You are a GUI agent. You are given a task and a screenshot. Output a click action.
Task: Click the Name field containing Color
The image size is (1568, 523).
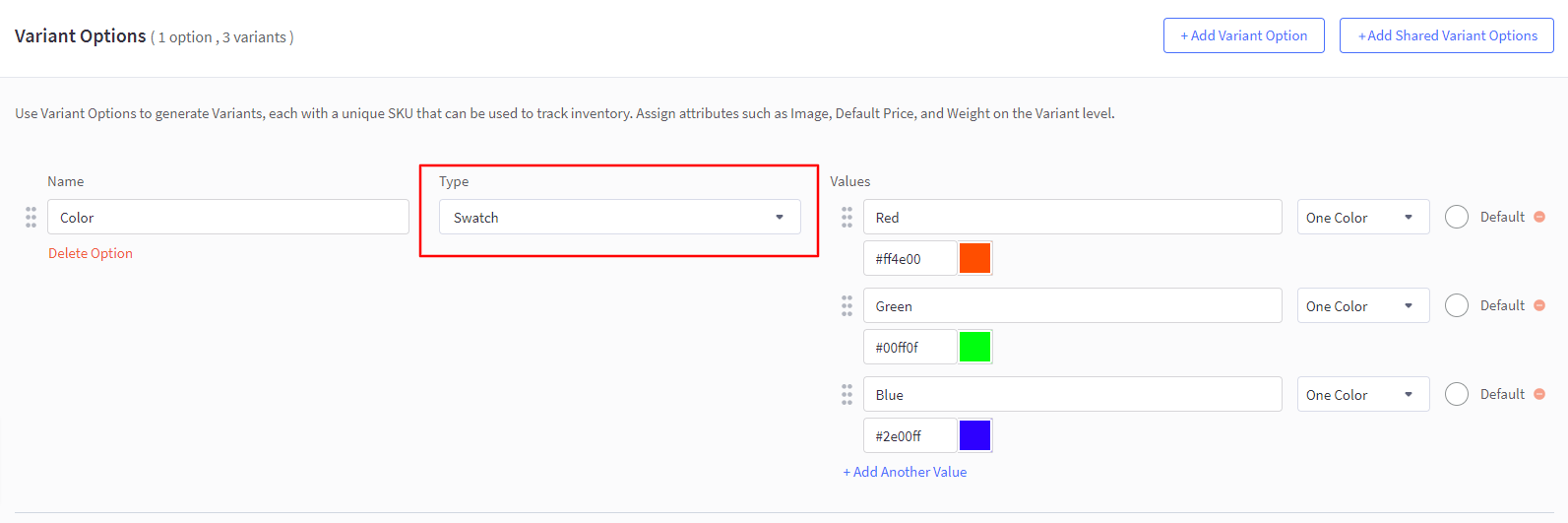click(227, 218)
